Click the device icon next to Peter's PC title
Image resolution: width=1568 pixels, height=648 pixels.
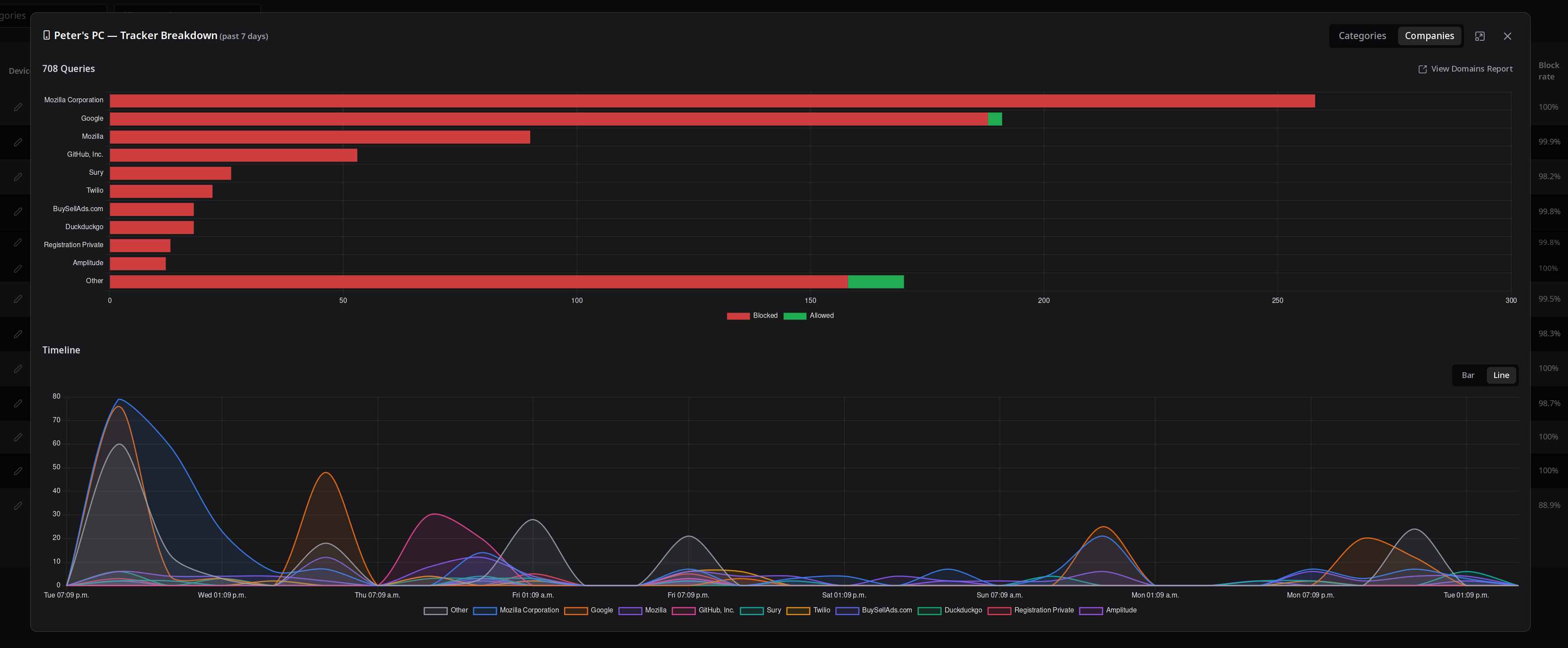click(46, 35)
